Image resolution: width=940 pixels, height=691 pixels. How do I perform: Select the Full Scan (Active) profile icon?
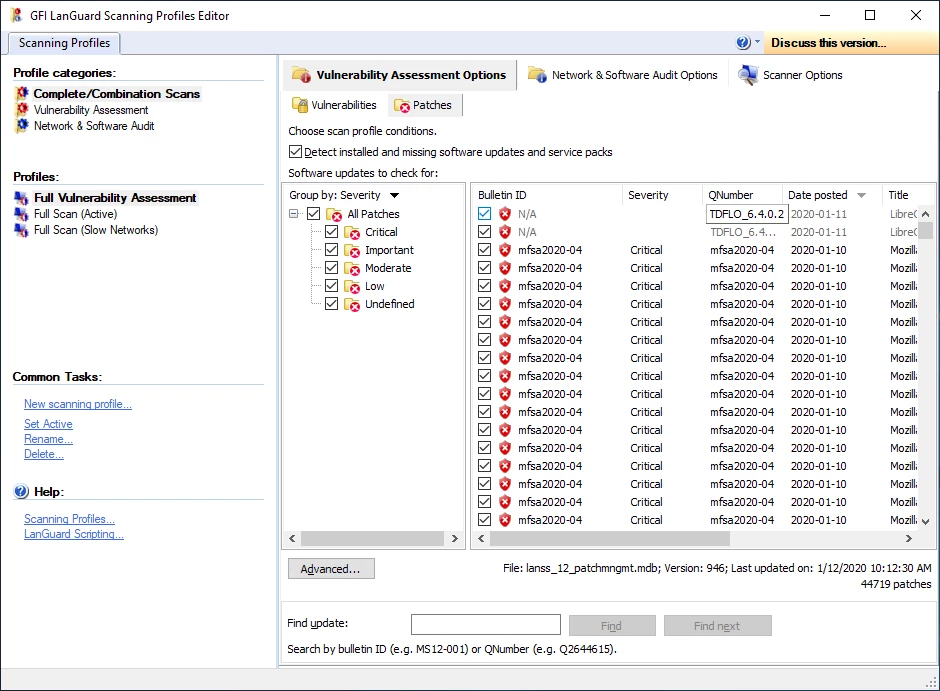[x=22, y=213]
